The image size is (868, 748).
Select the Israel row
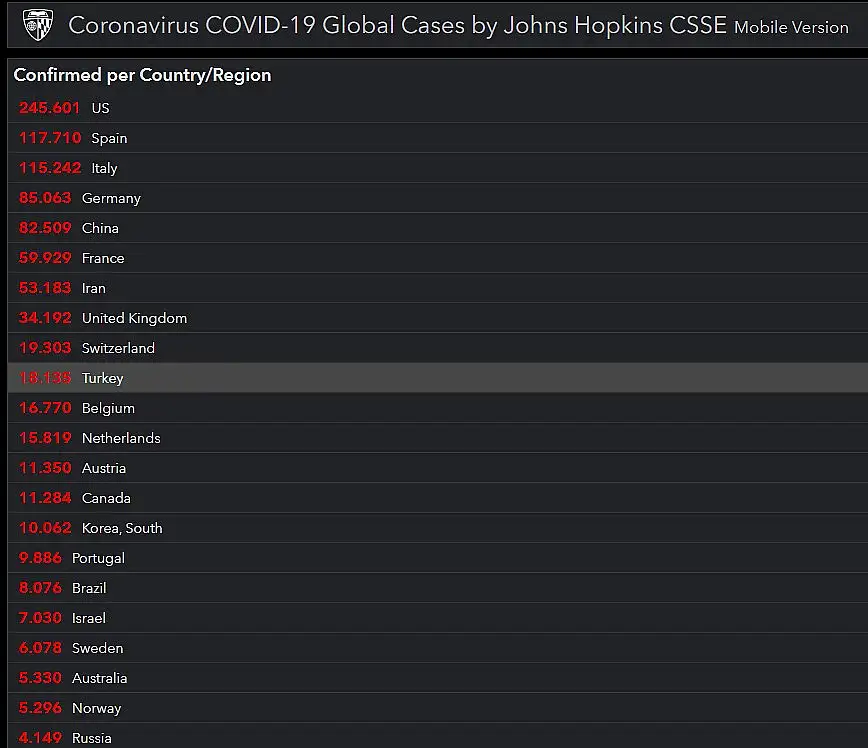[438, 617]
